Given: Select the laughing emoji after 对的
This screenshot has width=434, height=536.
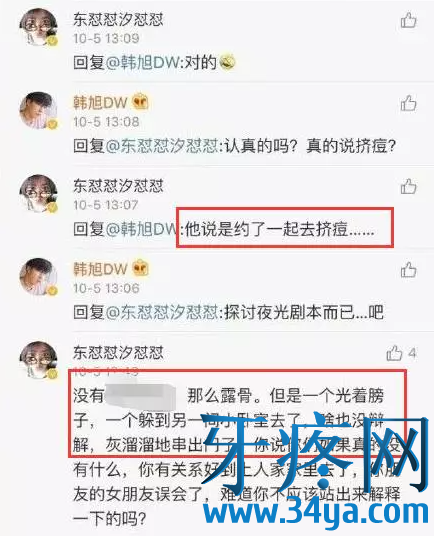Looking at the screenshot, I should (227, 63).
